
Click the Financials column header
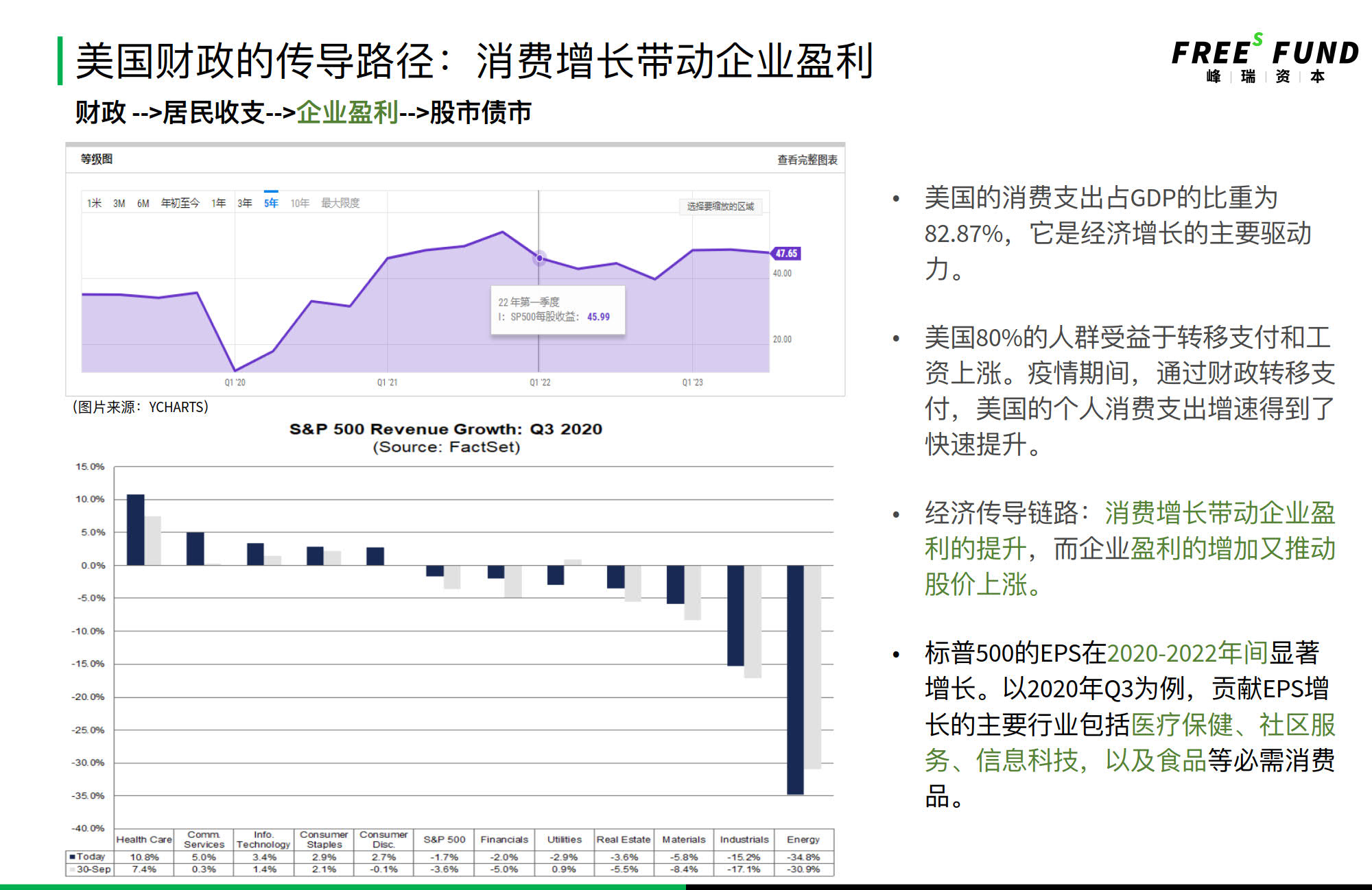tap(504, 839)
